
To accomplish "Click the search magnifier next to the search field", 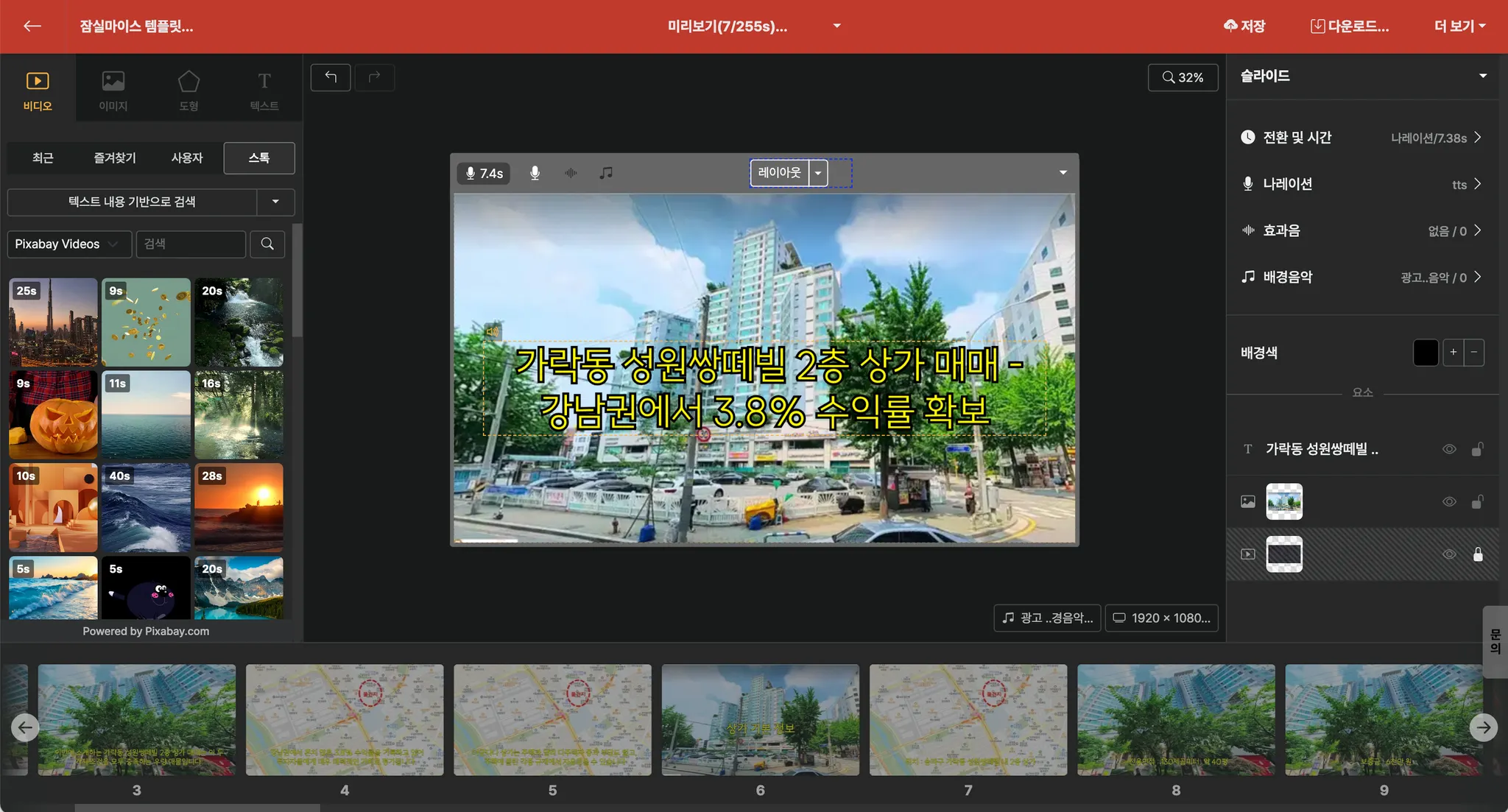I will (x=267, y=244).
